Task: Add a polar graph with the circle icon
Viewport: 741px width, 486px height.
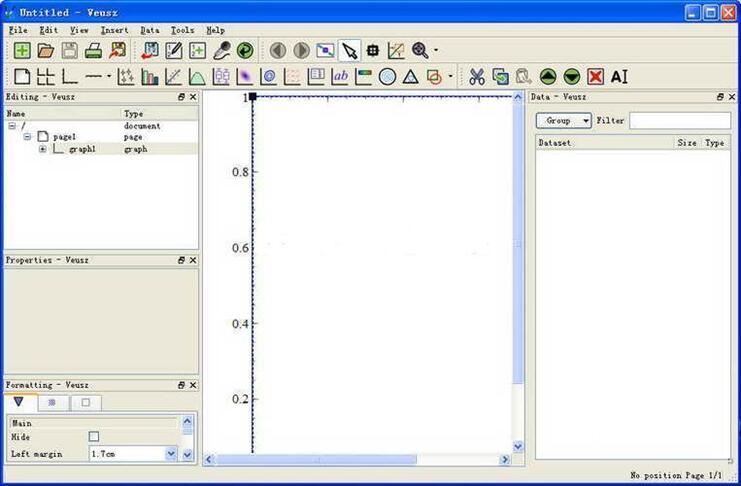Action: (x=387, y=77)
